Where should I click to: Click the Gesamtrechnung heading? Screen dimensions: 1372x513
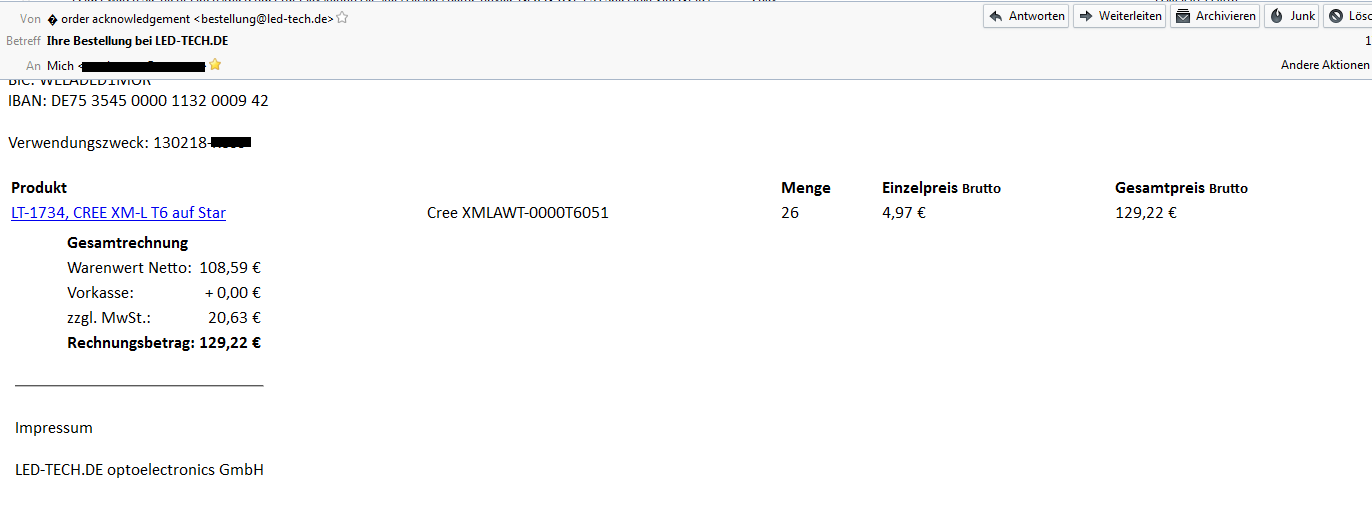pos(127,243)
